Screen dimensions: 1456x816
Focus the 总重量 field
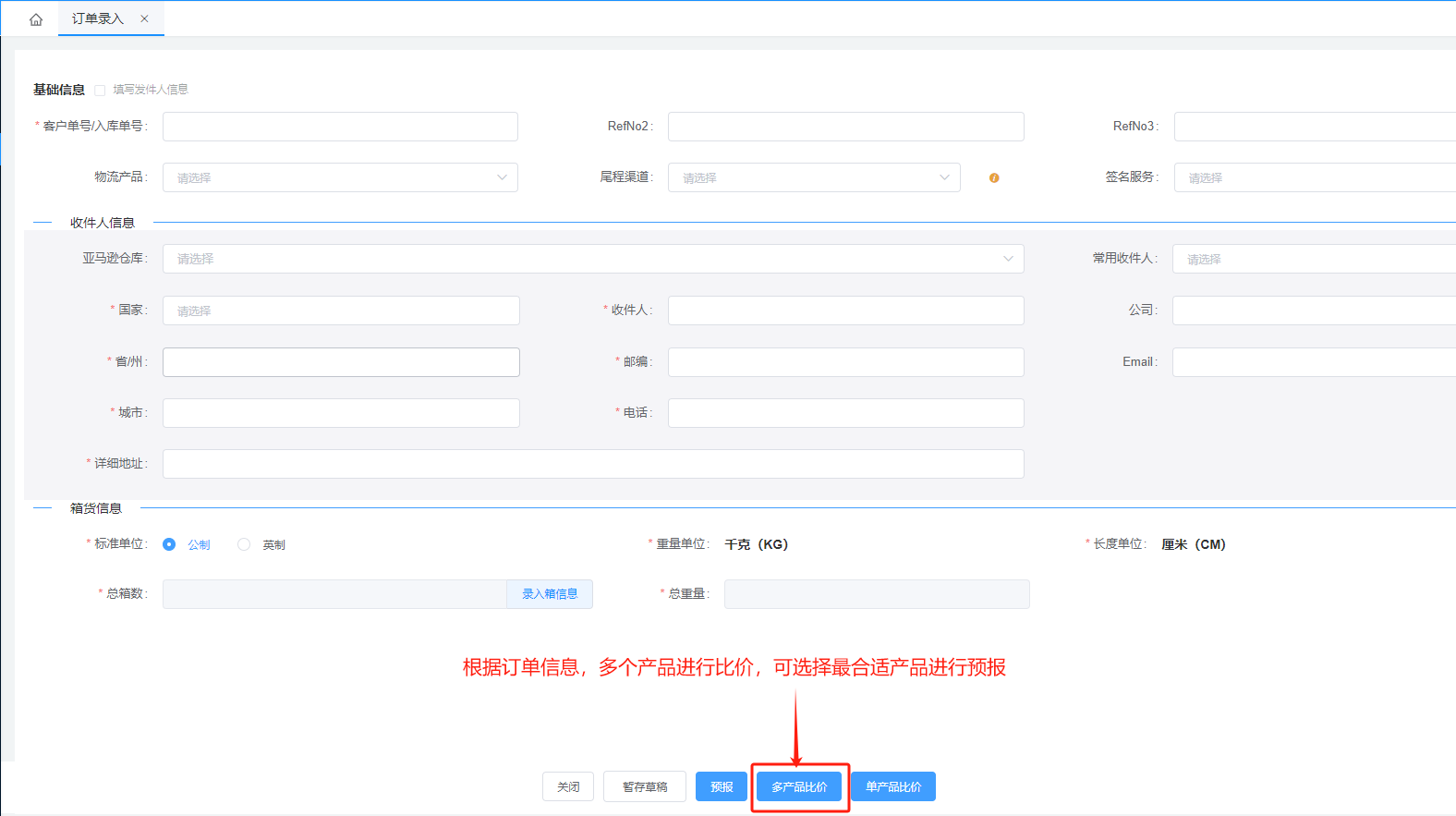click(x=877, y=594)
